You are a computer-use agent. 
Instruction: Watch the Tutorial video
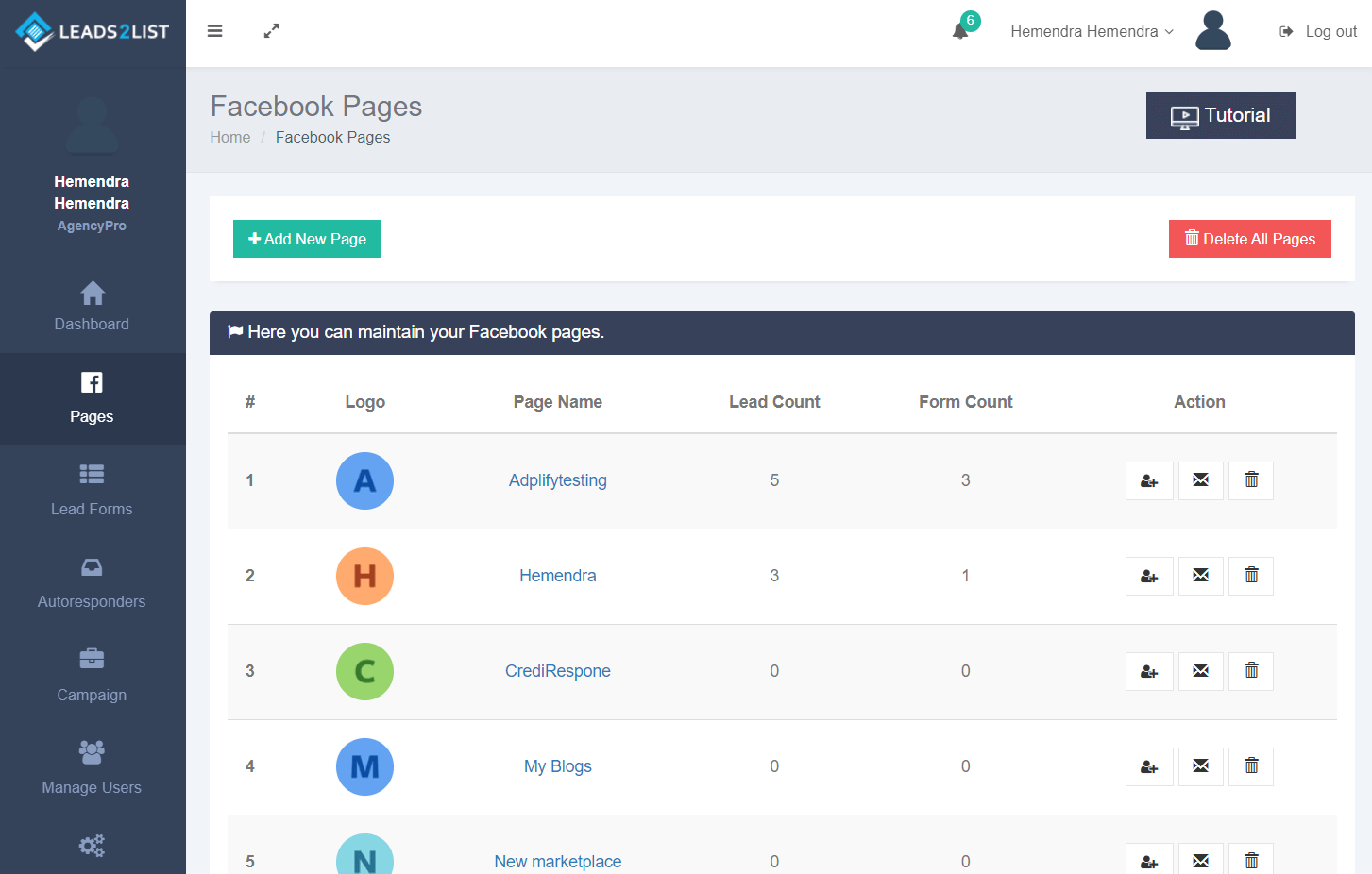(x=1220, y=115)
